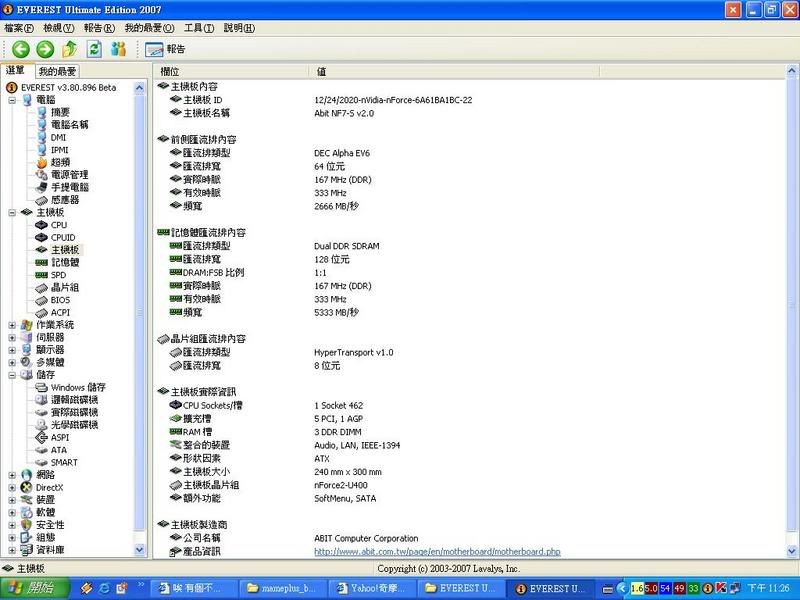Viewport: 800px width, 600px height.
Task: Click the 開始 Start button
Action: pyautogui.click(x=34, y=588)
